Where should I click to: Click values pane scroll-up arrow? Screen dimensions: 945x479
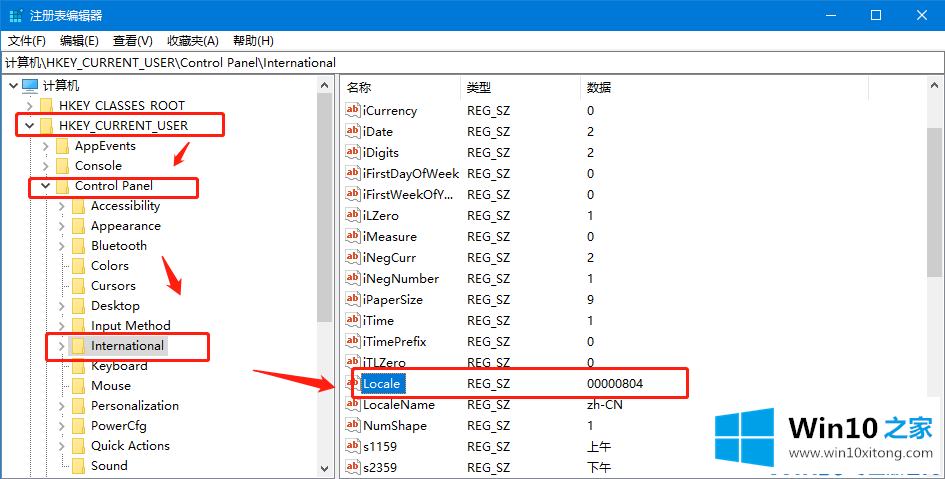(935, 86)
